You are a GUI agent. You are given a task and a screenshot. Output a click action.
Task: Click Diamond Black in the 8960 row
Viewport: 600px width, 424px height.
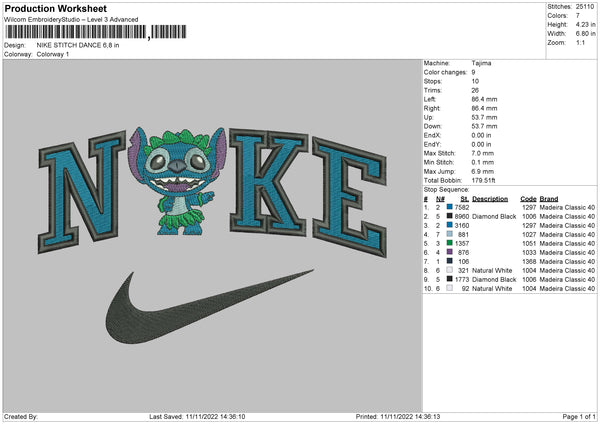(x=494, y=217)
